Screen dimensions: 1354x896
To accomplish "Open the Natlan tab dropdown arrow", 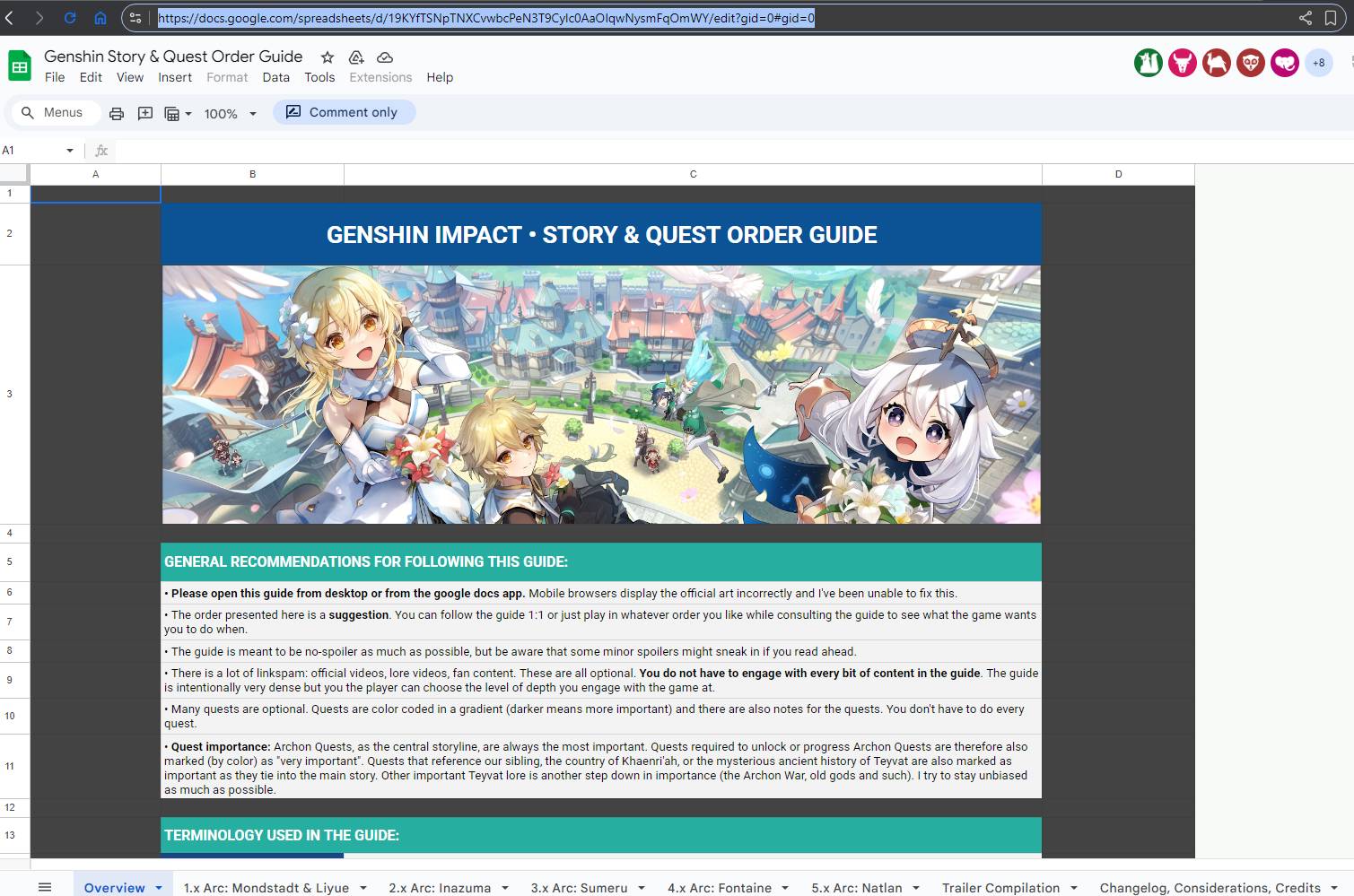I will (x=916, y=888).
